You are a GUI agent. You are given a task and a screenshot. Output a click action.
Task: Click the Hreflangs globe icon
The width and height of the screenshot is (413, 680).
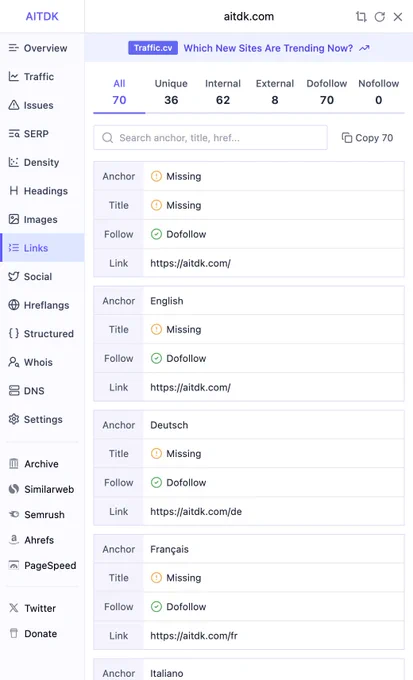click(x=14, y=305)
